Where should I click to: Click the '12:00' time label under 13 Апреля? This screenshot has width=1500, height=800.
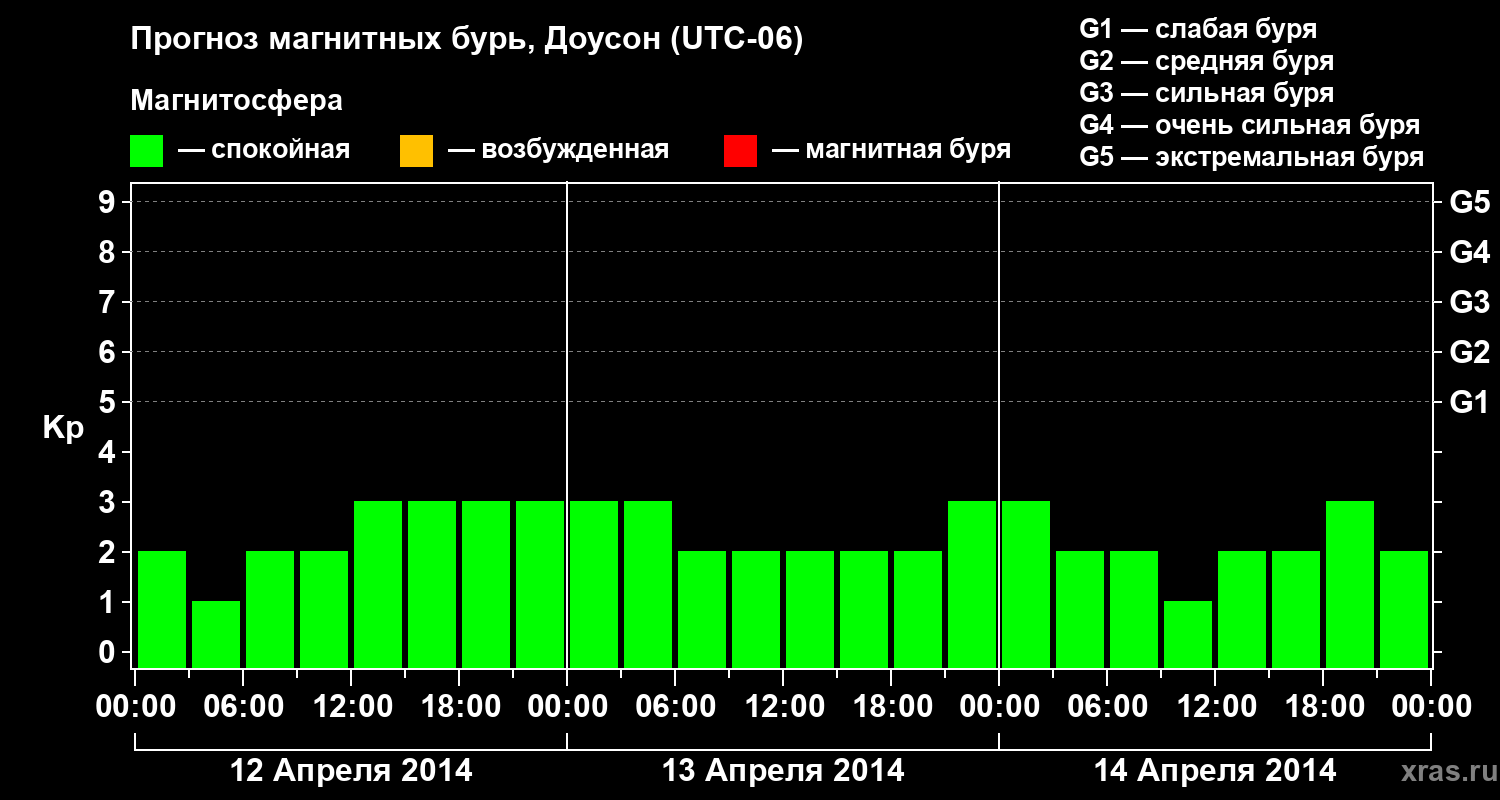tap(783, 706)
